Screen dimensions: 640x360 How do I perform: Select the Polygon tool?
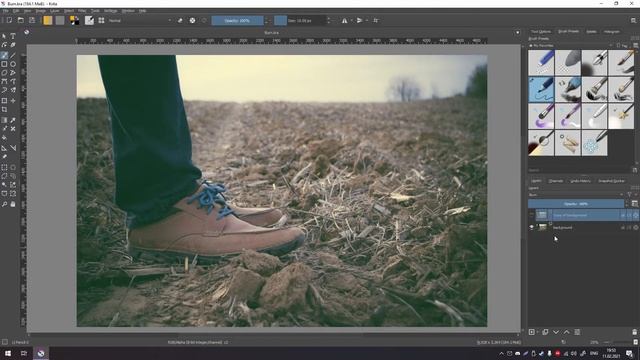pyautogui.click(x=4, y=73)
